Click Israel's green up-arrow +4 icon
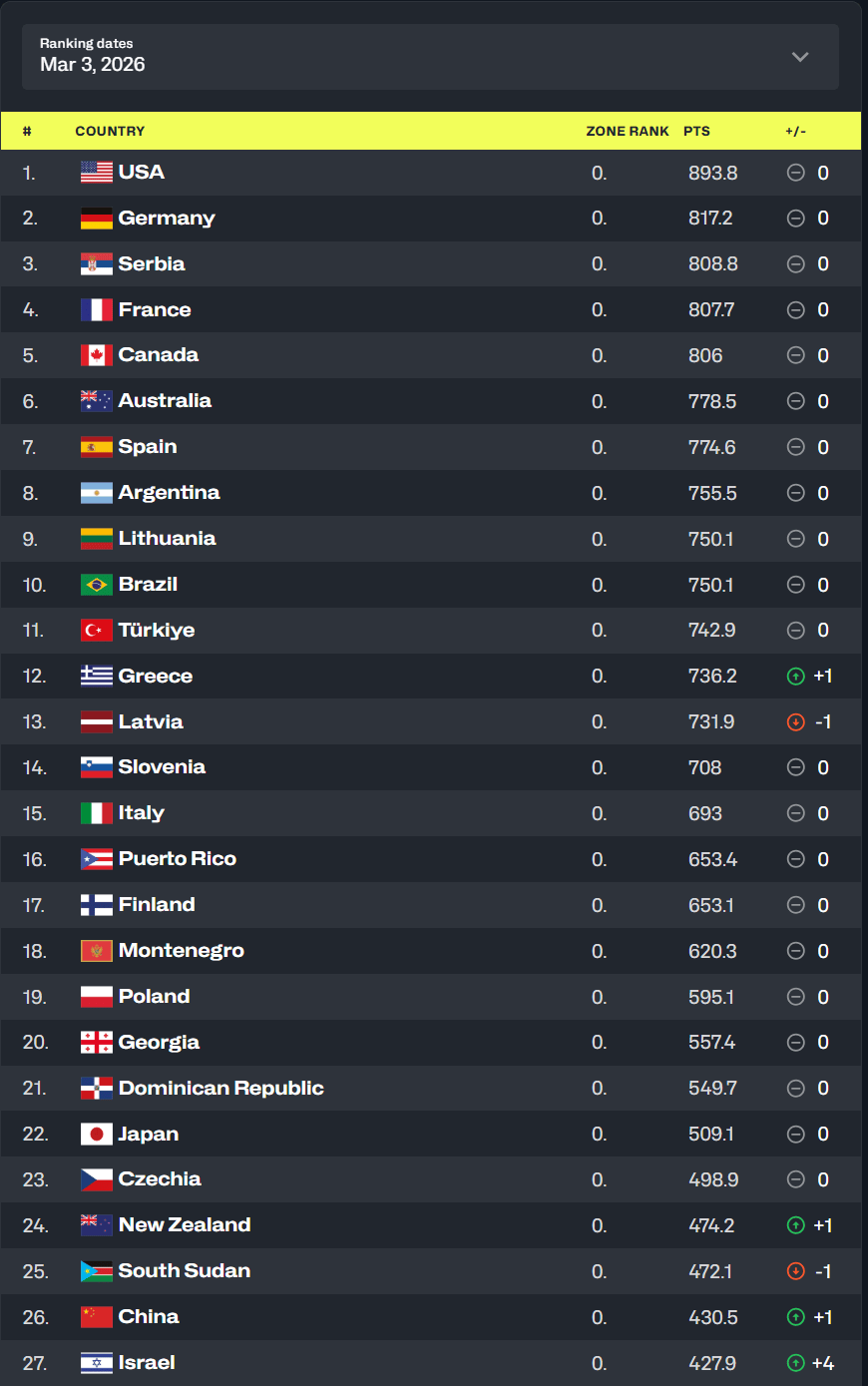 796,1363
